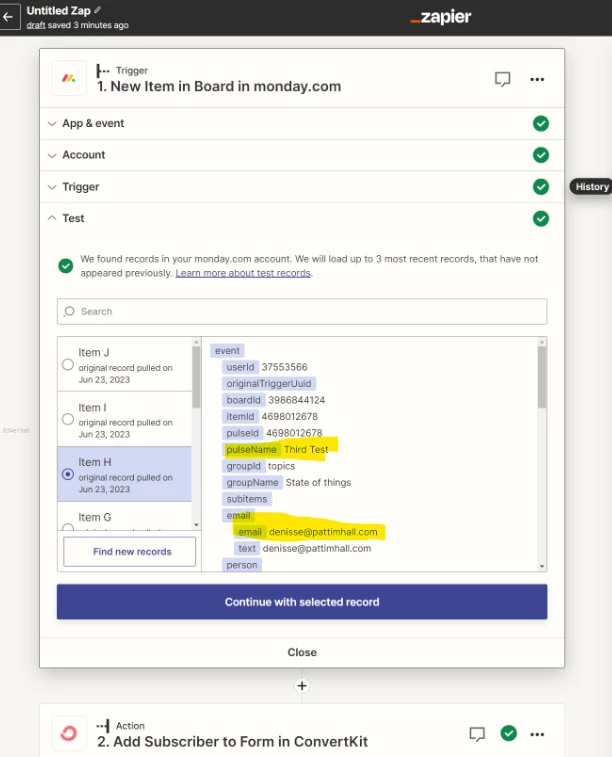Click Find new records button
The image size is (612, 757).
[x=130, y=551]
